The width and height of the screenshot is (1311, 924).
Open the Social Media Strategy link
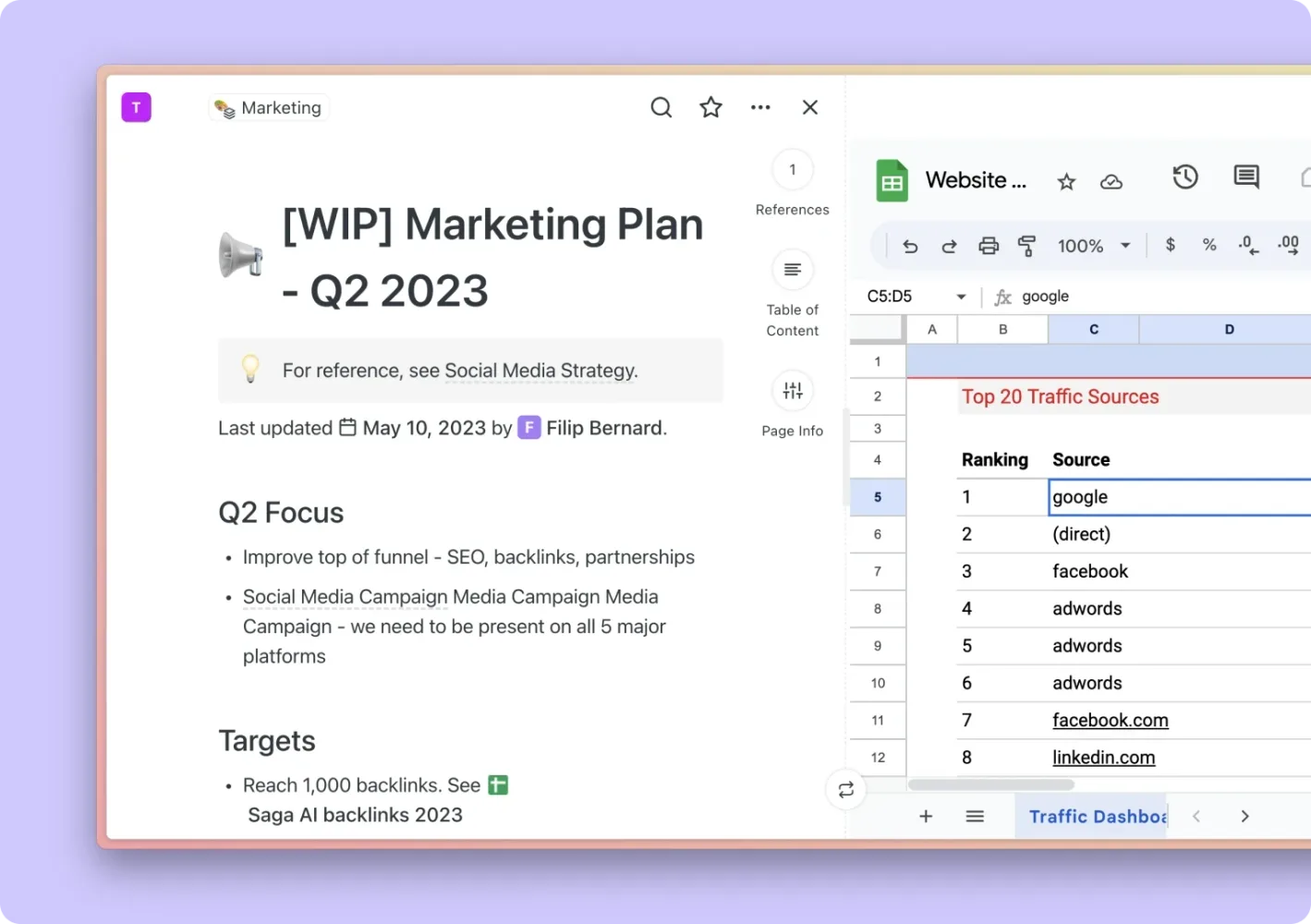[540, 371]
